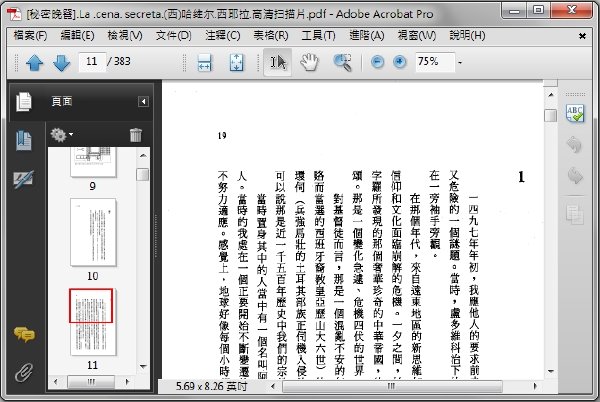
Task: Click the thumbnail panel vertical scroll handle
Action: pyautogui.click(x=143, y=174)
